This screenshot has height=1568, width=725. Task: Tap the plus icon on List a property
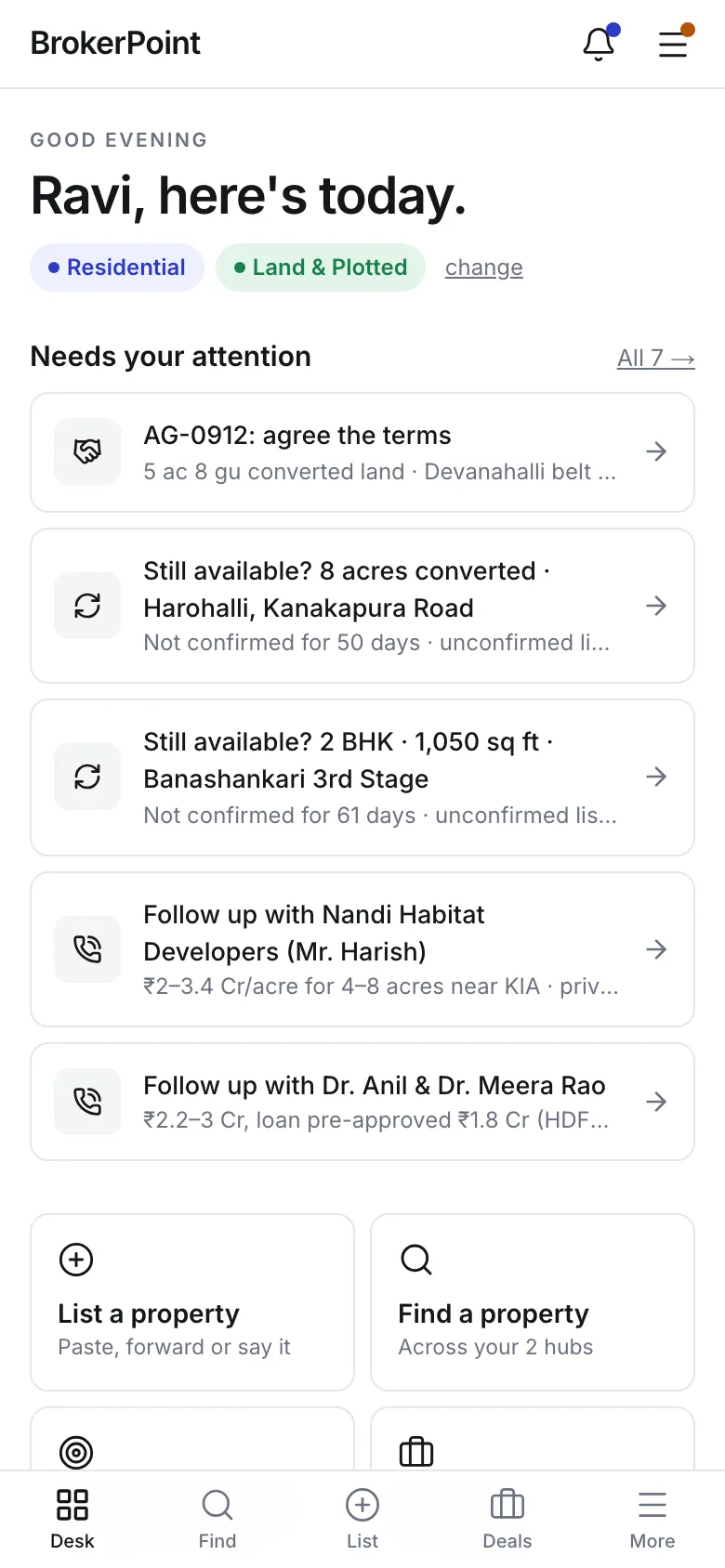(x=76, y=1260)
